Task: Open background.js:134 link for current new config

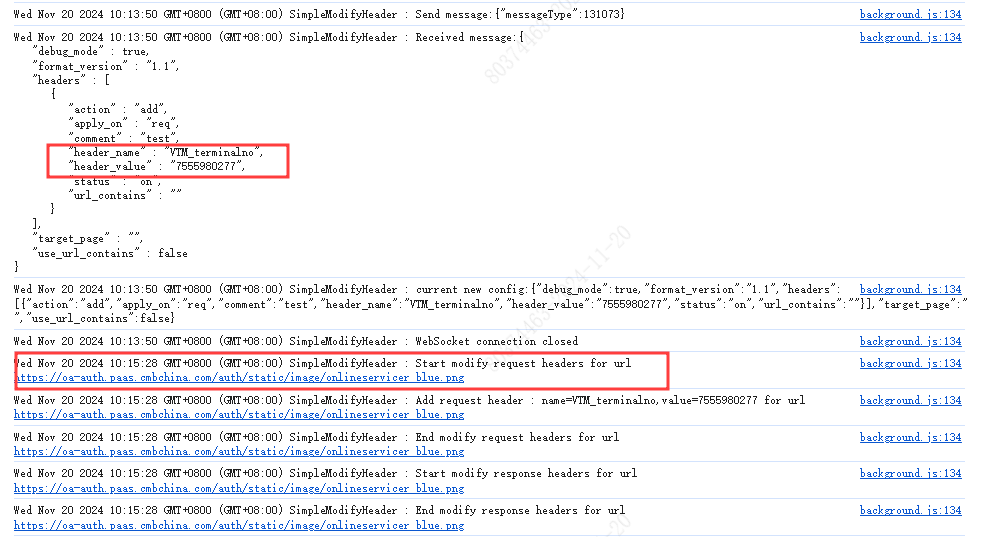Action: click(x=910, y=289)
